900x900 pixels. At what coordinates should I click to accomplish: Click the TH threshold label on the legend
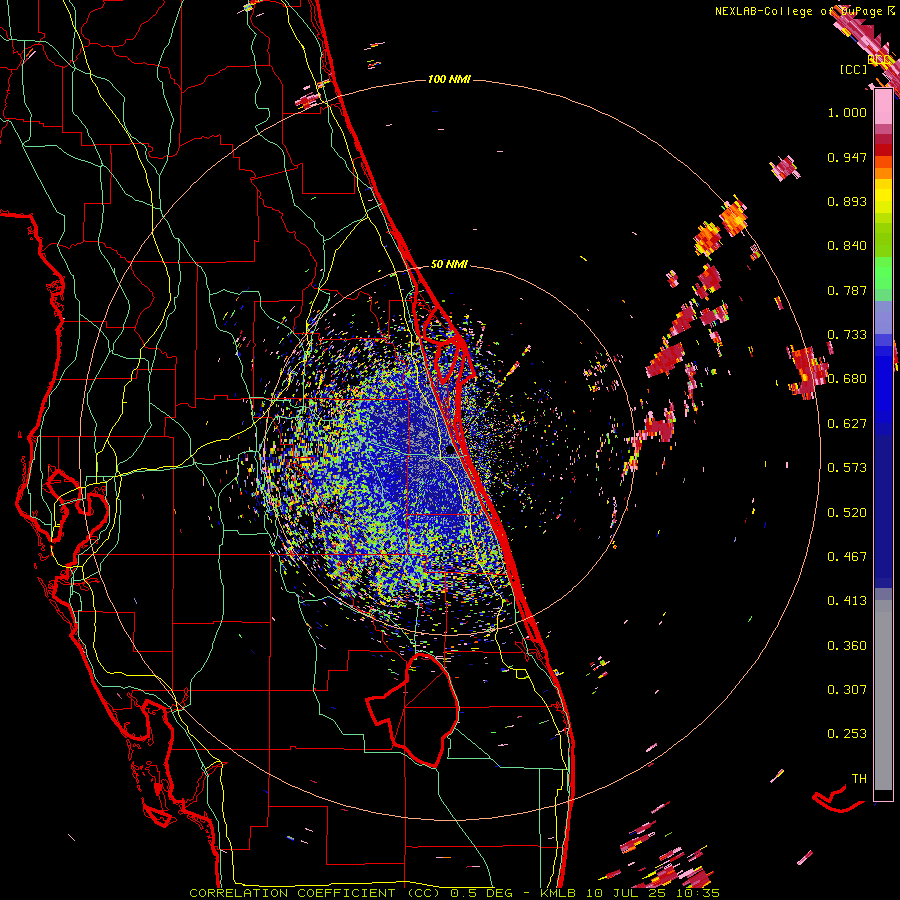coord(859,779)
